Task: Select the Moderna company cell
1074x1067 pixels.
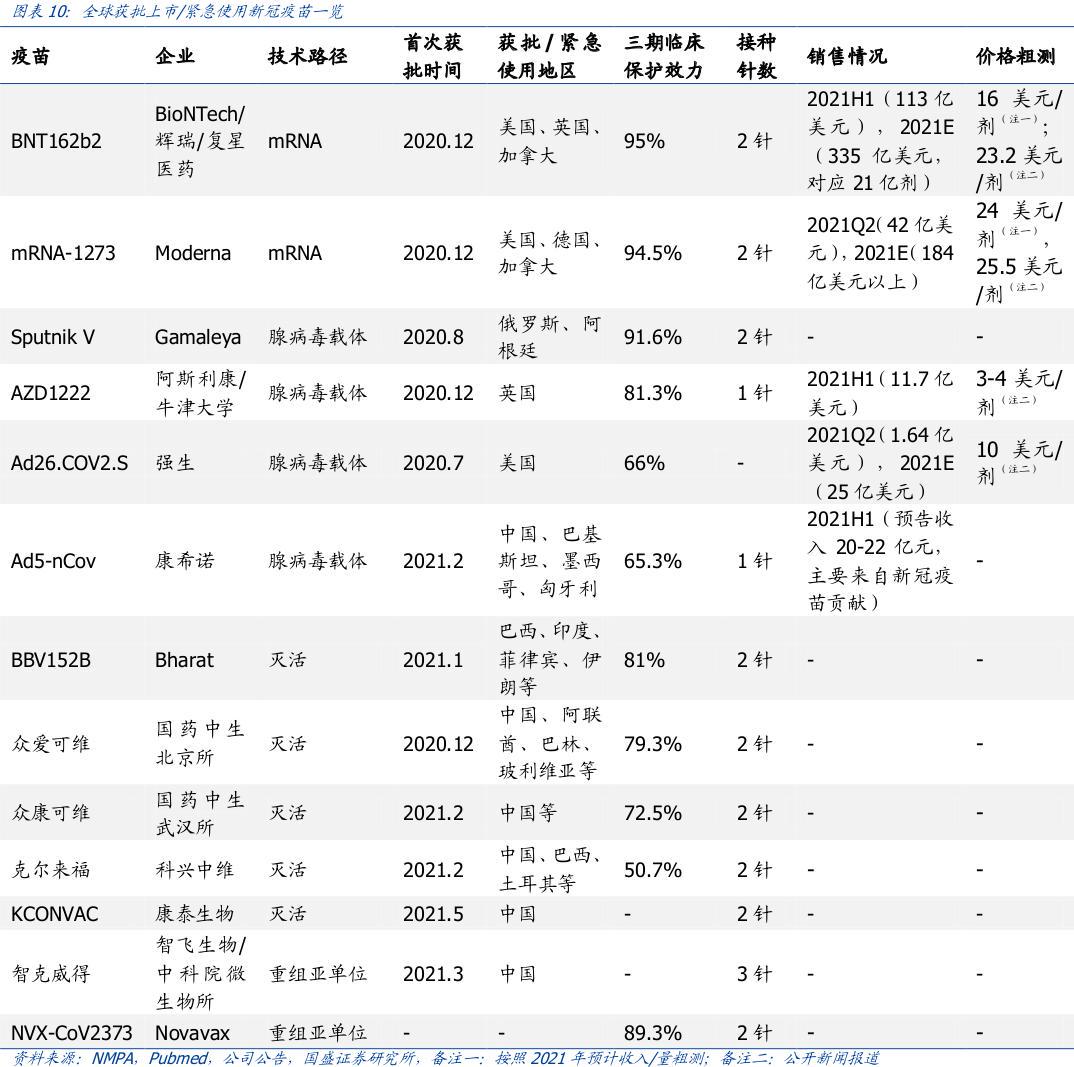Action: click(192, 253)
